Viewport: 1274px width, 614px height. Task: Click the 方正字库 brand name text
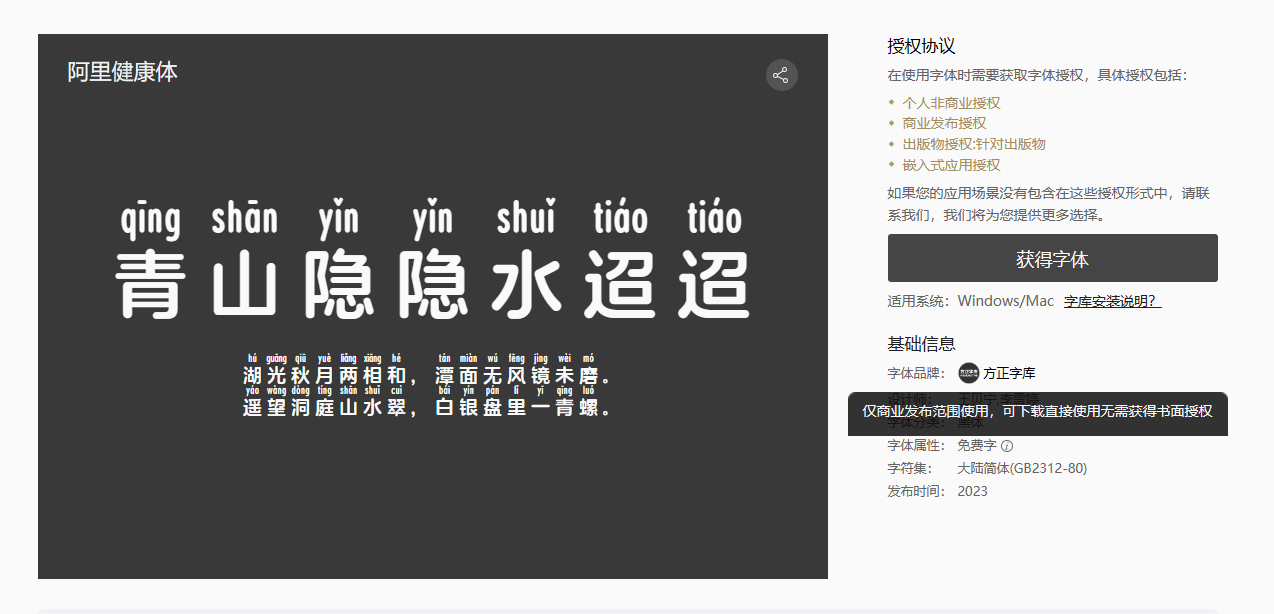(1009, 374)
